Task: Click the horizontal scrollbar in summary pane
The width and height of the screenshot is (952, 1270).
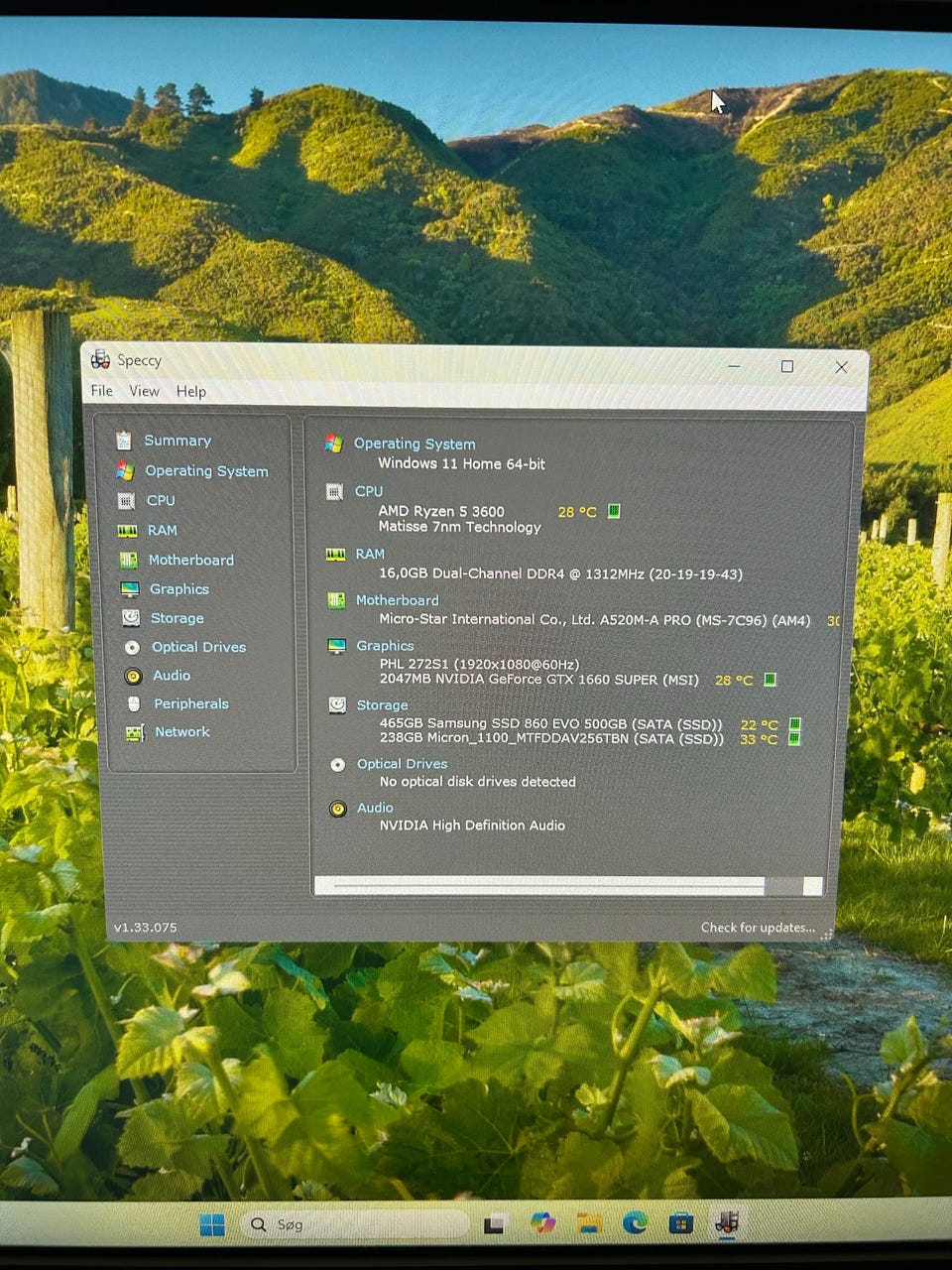Action: [x=568, y=886]
